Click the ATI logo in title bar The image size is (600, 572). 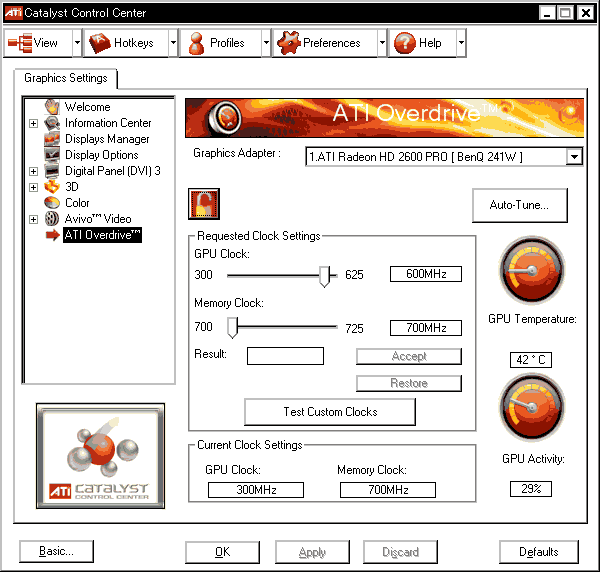(13, 12)
